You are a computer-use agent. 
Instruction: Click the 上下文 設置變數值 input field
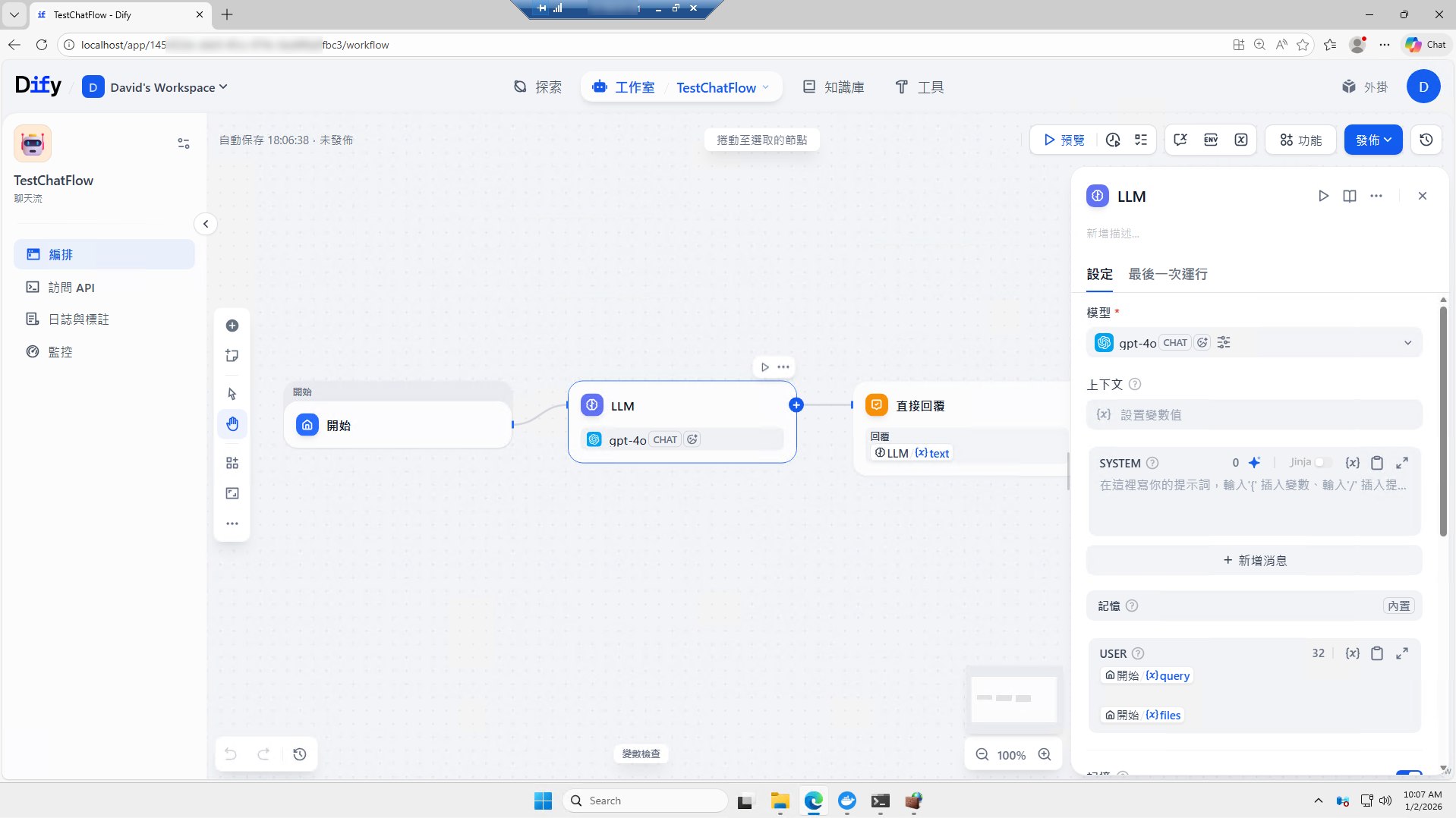pyautogui.click(x=1254, y=414)
